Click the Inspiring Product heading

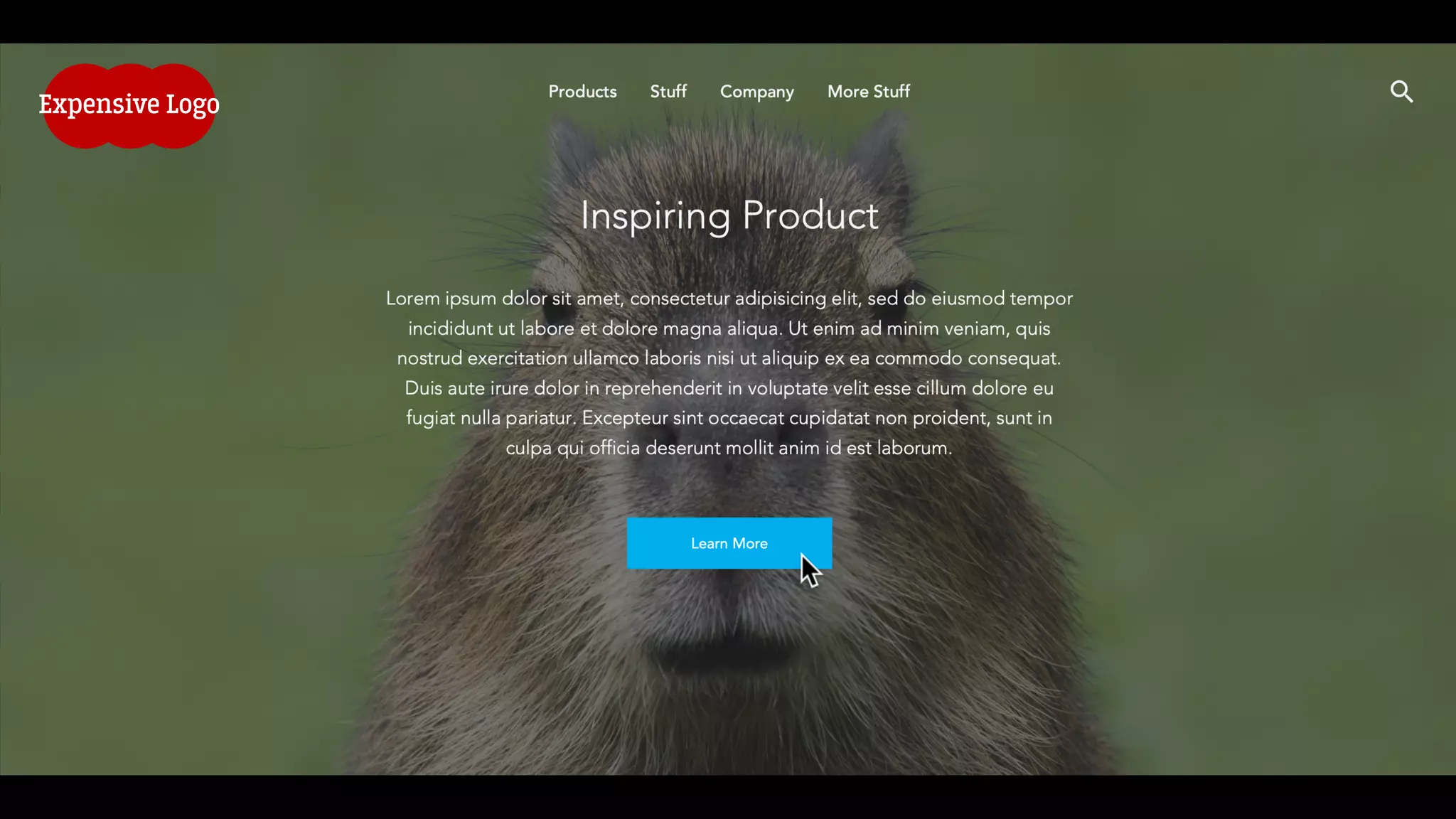(x=729, y=215)
